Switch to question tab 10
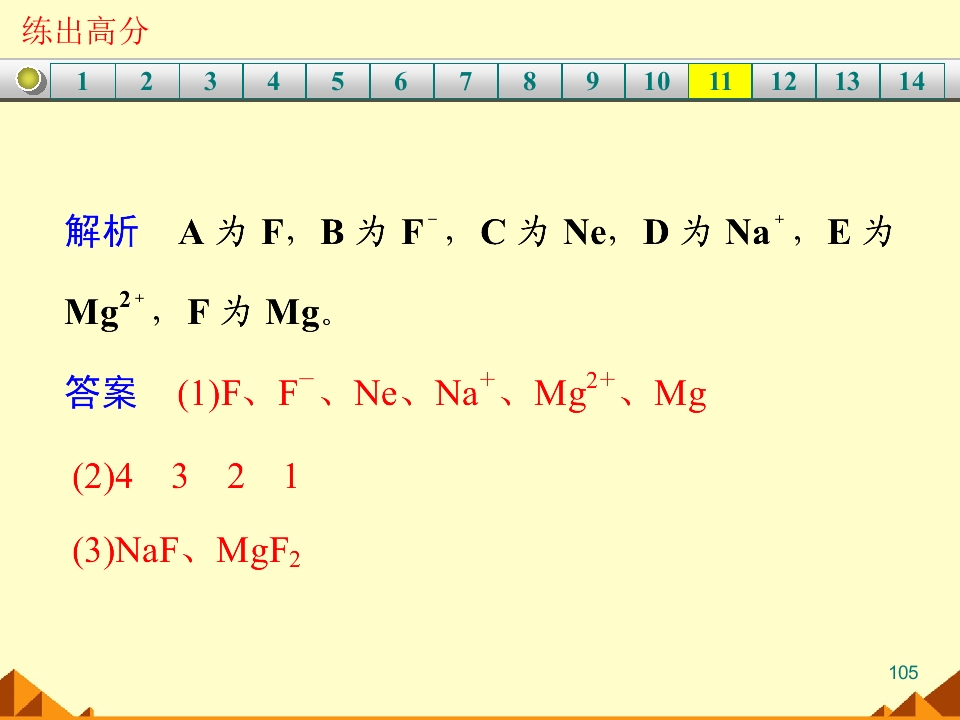This screenshot has width=960, height=720. click(657, 81)
